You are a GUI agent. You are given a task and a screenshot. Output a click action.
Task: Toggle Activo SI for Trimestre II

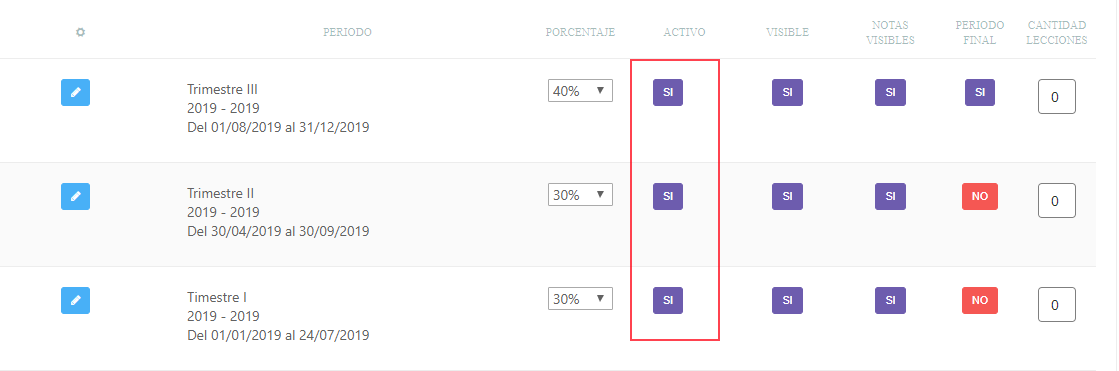(x=668, y=196)
